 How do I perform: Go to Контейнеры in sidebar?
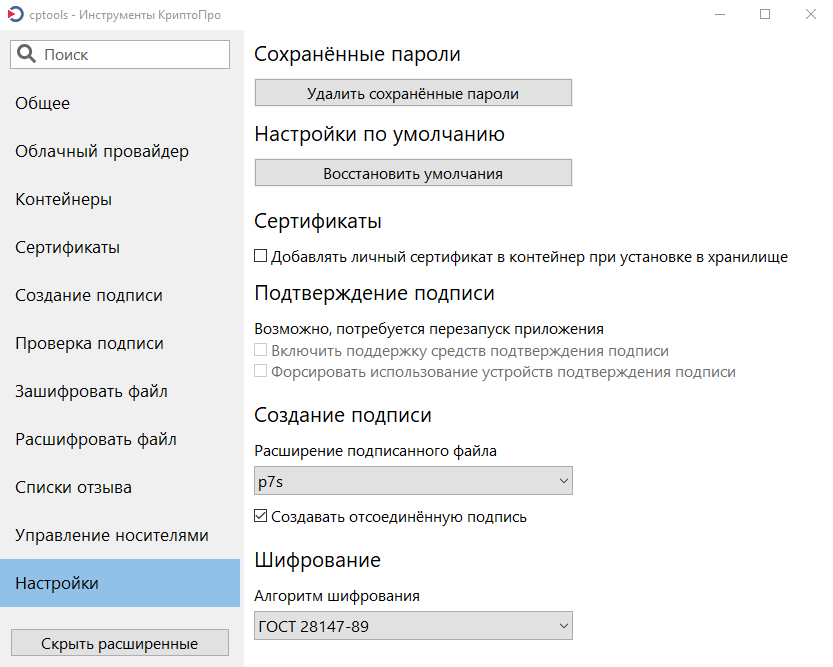(63, 199)
